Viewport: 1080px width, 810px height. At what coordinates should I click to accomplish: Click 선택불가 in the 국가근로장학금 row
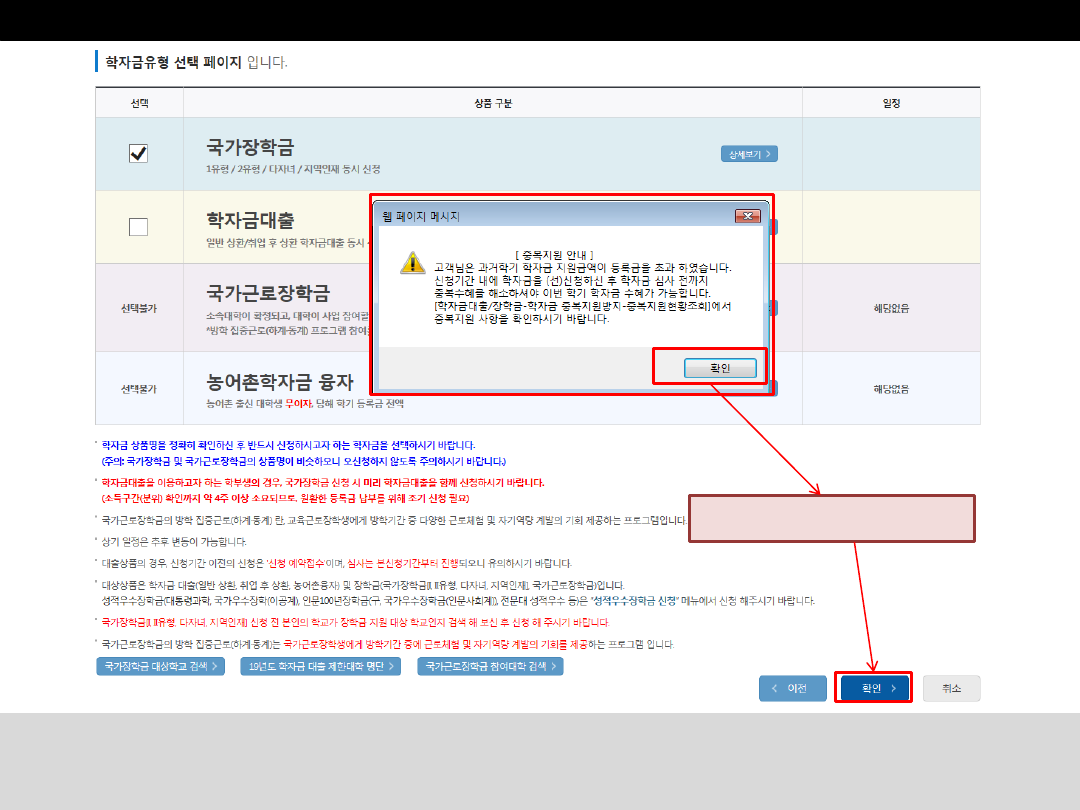tap(139, 308)
